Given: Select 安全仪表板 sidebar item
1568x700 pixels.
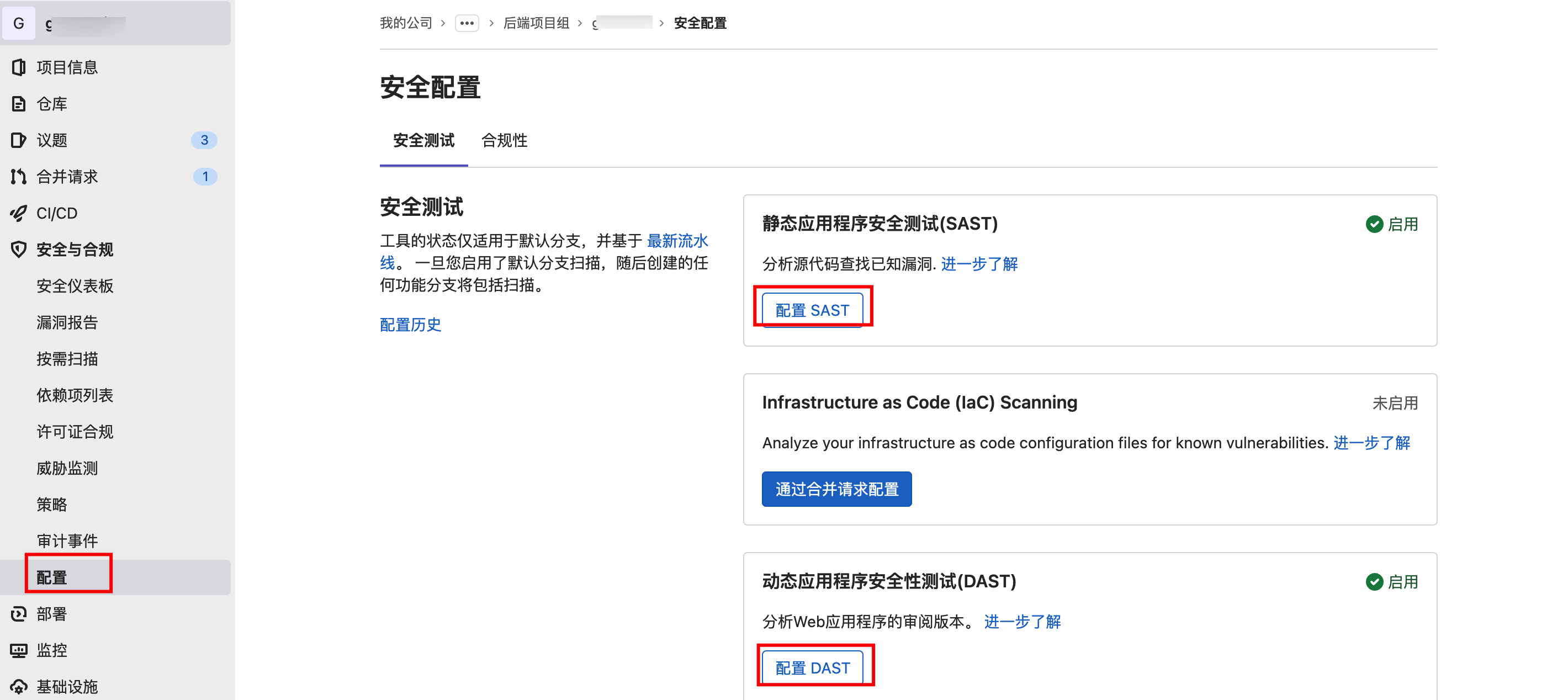Looking at the screenshot, I should [75, 285].
